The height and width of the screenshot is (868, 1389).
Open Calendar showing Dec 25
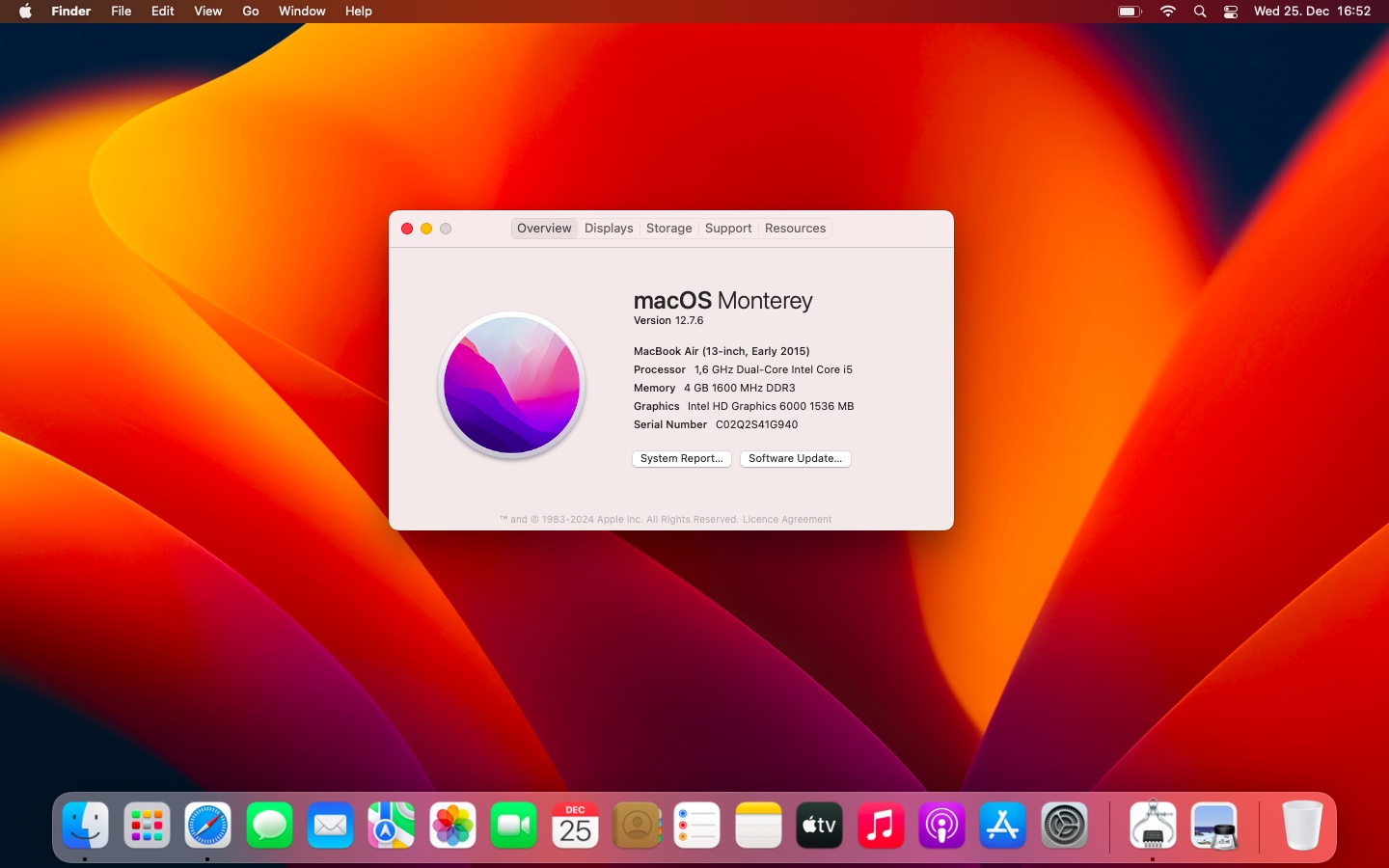(575, 826)
